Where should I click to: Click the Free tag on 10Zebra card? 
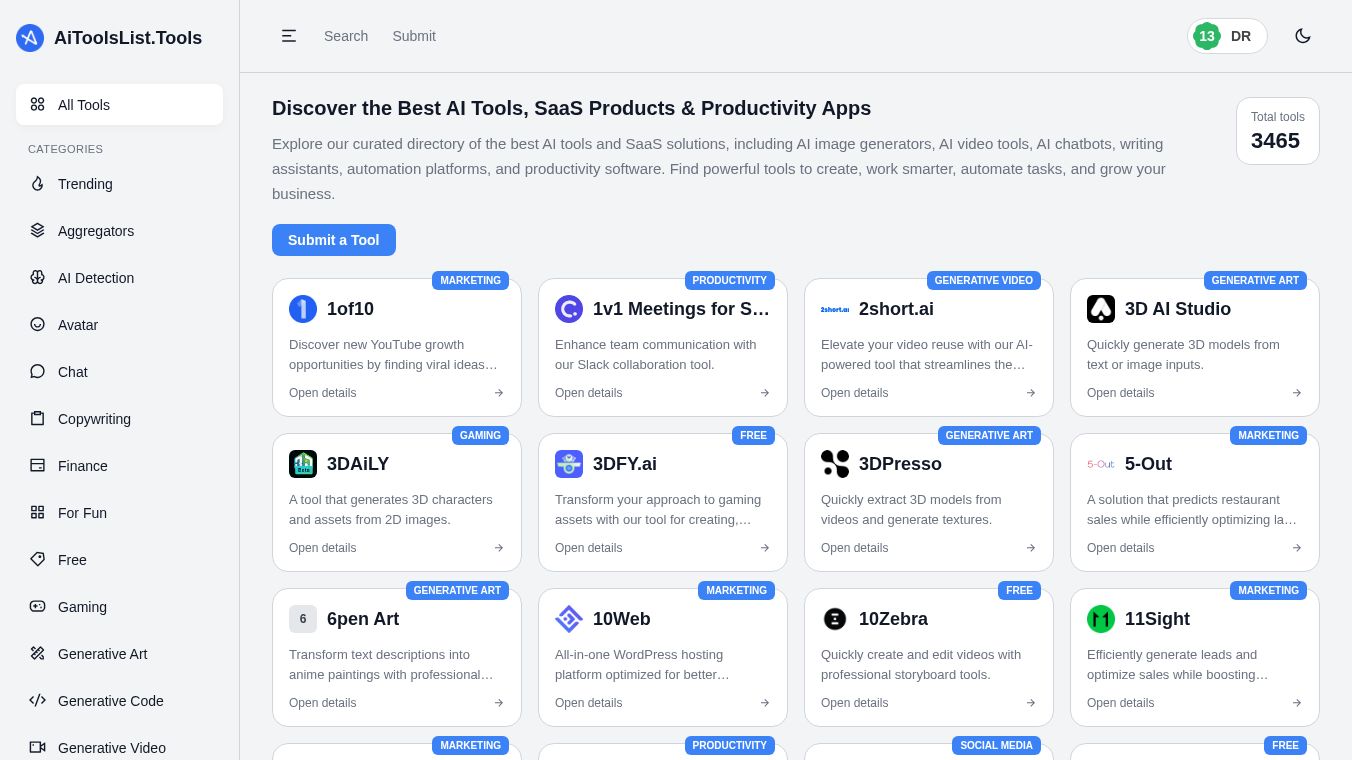pyautogui.click(x=1019, y=591)
